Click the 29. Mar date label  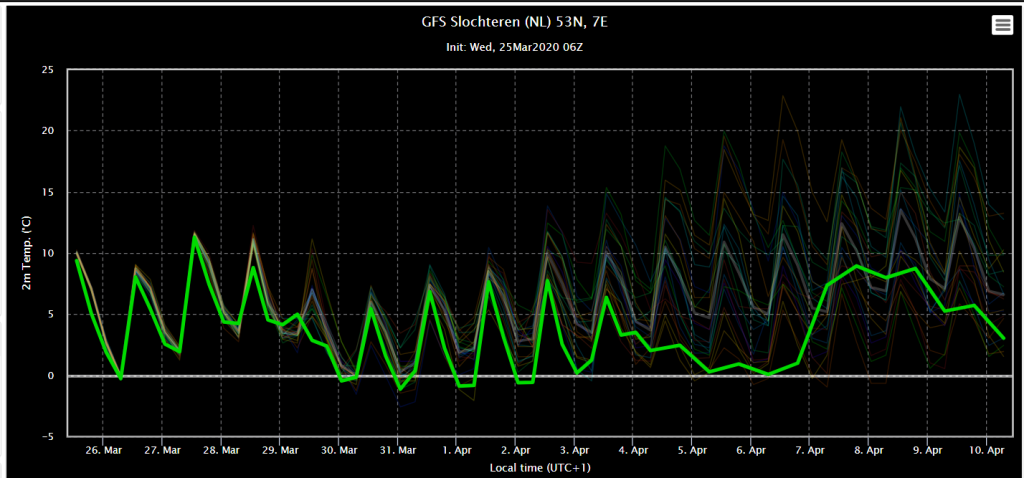[280, 451]
